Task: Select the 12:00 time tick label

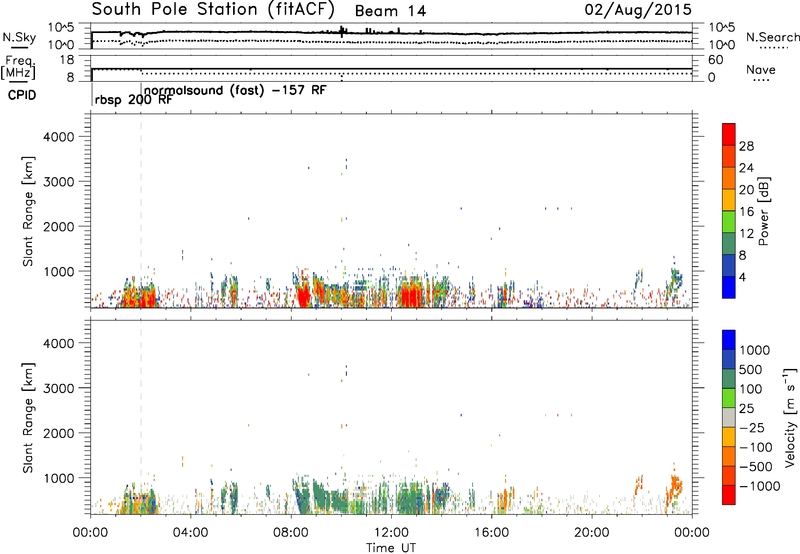Action: click(391, 533)
